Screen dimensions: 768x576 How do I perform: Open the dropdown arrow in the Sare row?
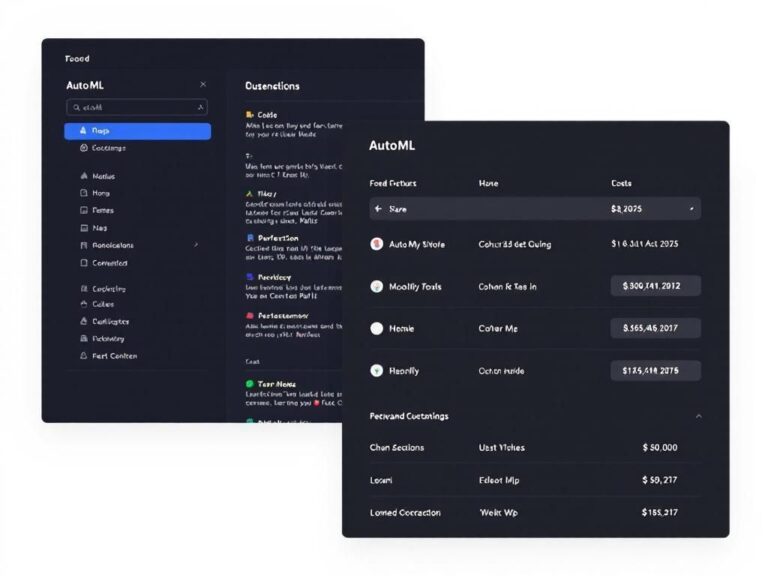[x=692, y=209]
